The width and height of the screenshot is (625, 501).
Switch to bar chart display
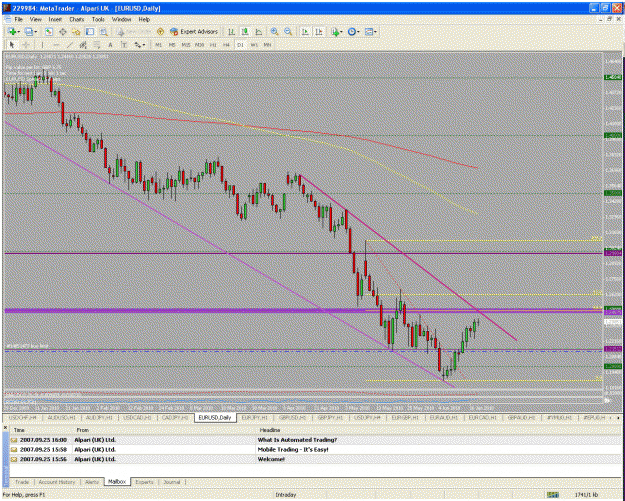[x=231, y=31]
